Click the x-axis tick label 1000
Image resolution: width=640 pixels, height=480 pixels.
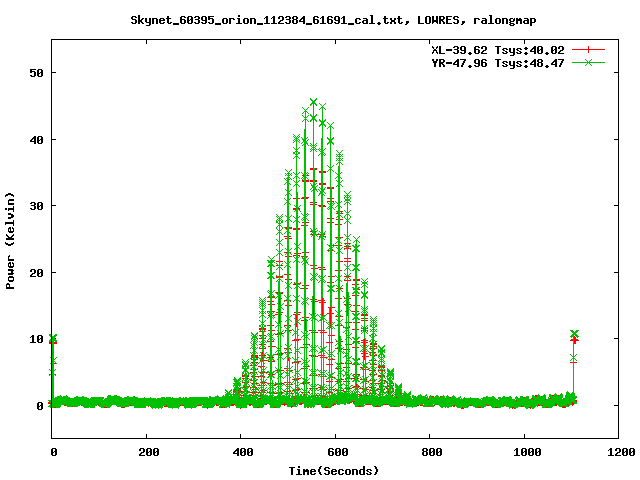tap(527, 452)
